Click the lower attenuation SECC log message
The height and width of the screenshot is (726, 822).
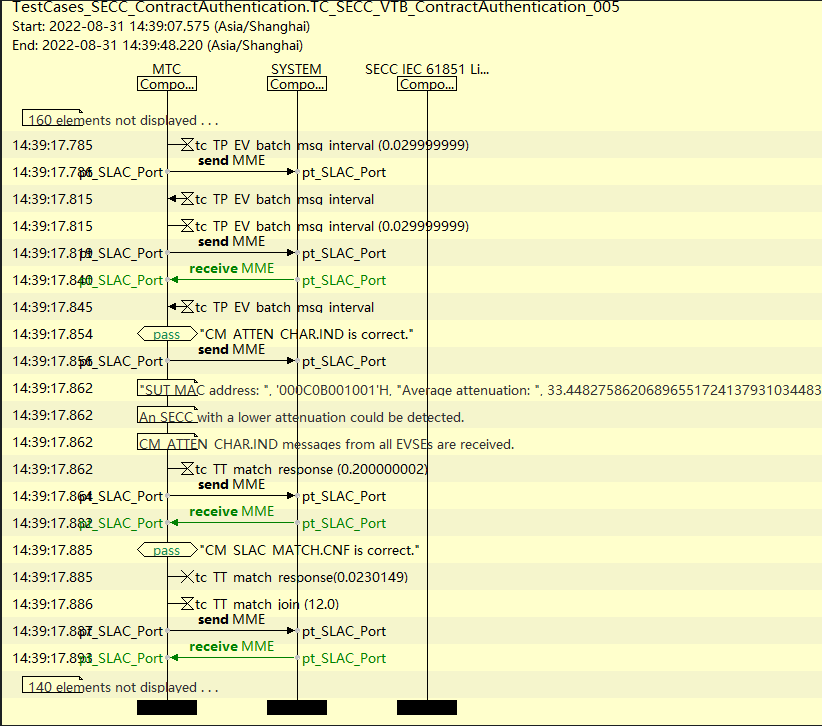300,416
